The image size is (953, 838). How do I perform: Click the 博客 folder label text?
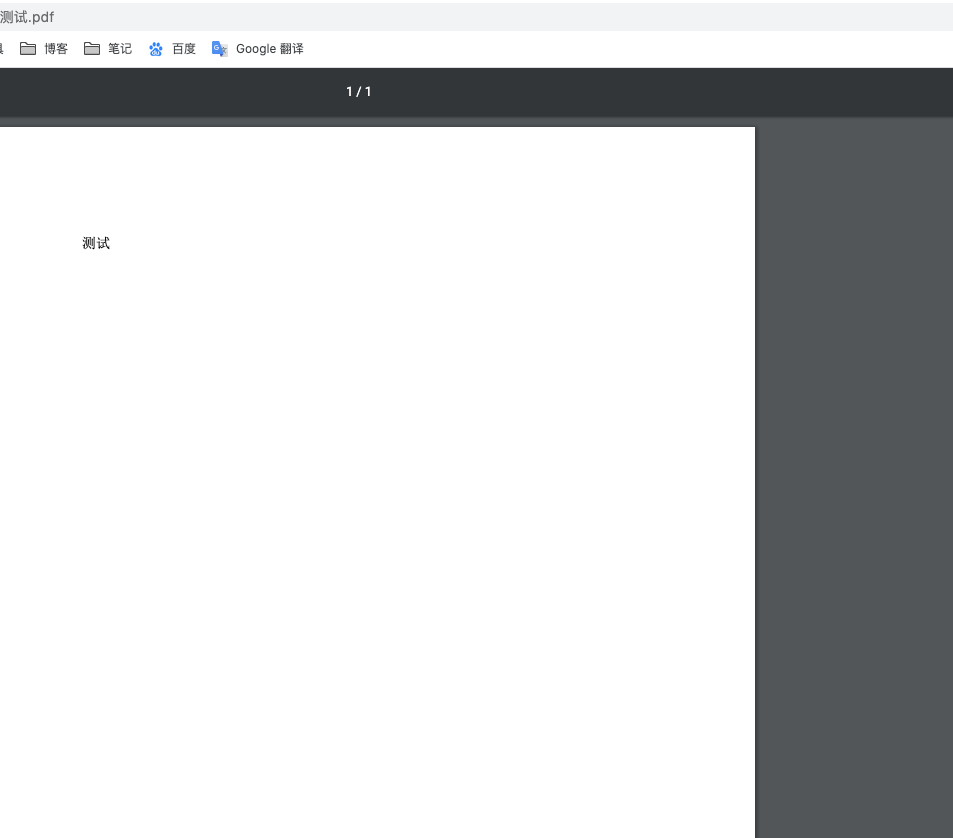(57, 48)
